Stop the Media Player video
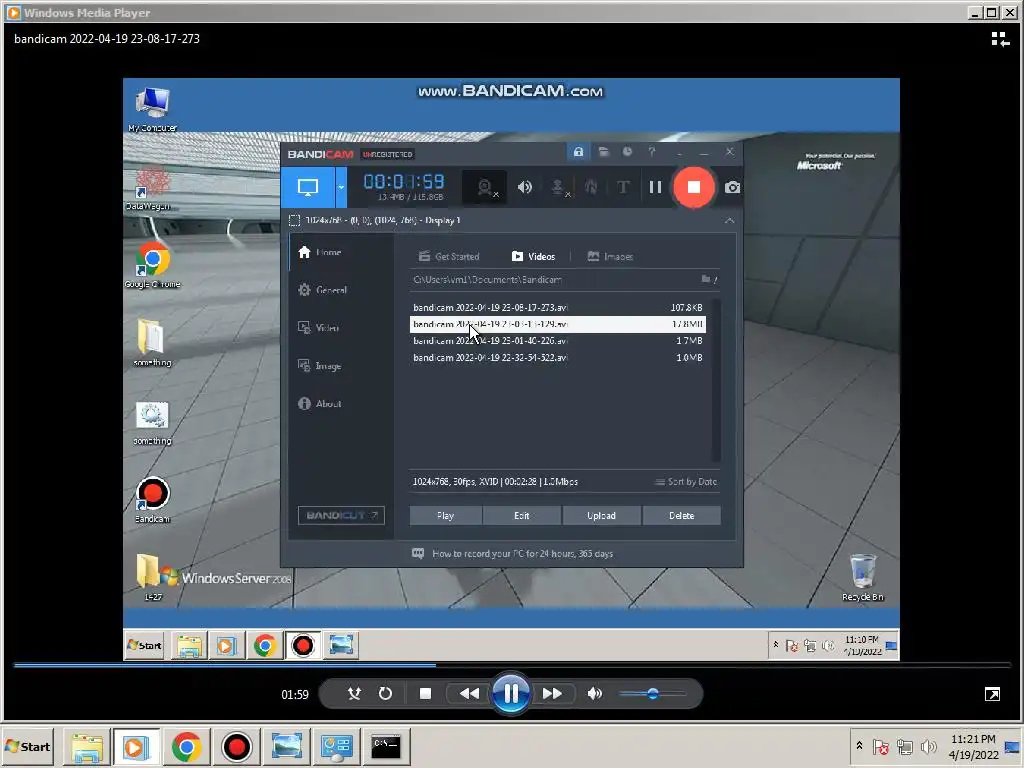 click(x=425, y=694)
